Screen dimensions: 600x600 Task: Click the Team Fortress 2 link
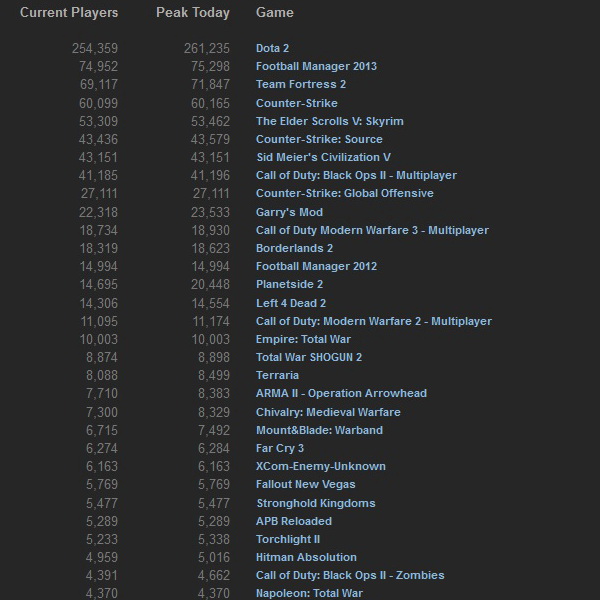click(301, 84)
